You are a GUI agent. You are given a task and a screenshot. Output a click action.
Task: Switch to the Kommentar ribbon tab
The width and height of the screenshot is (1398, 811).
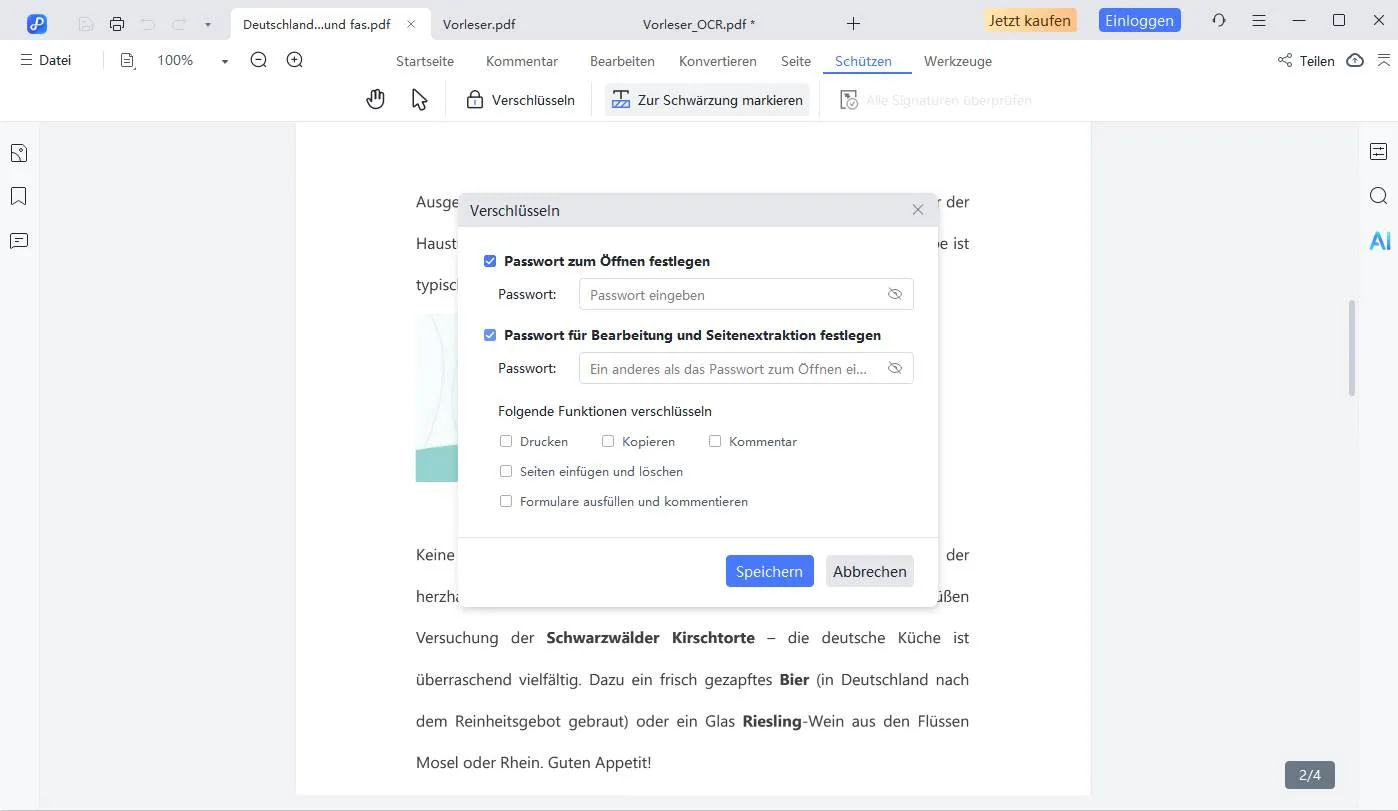click(522, 61)
